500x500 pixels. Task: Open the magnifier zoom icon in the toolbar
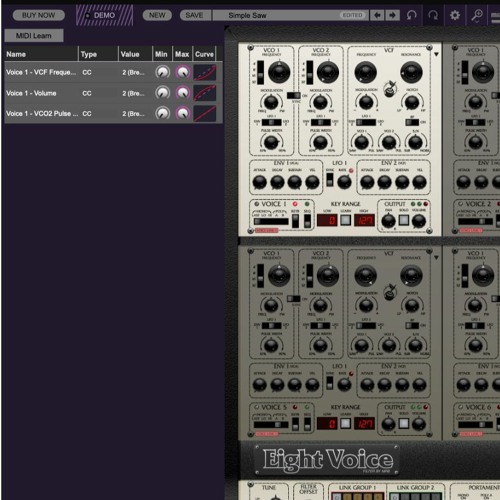pyautogui.click(x=477, y=15)
